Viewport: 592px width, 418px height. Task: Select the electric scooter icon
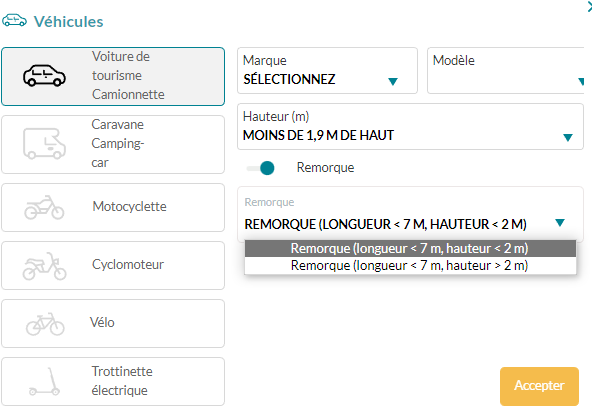[45, 382]
